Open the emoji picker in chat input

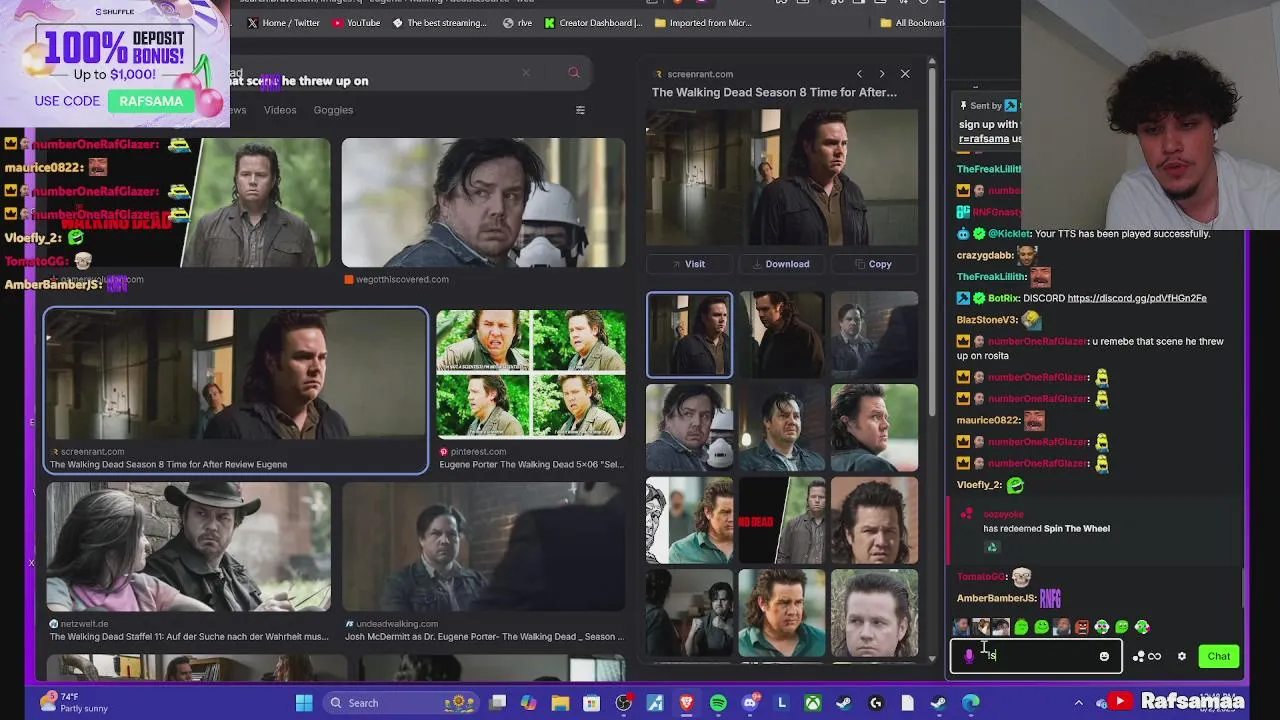point(1104,656)
